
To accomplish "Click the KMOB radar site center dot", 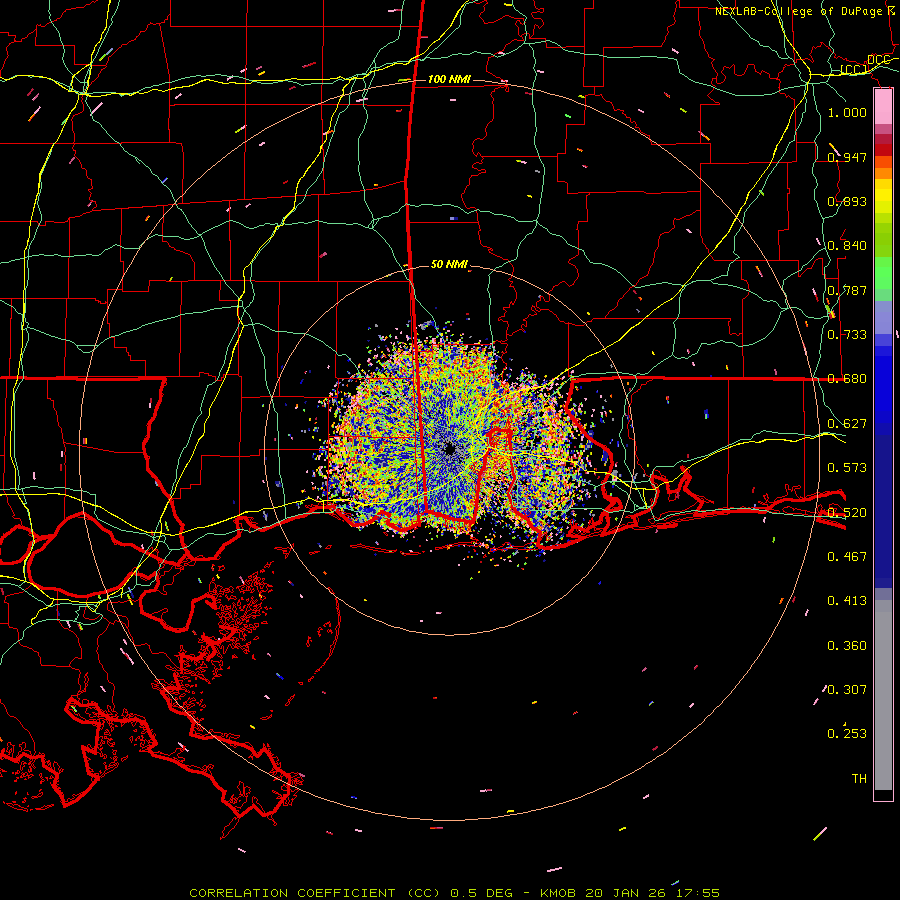I will [450, 449].
